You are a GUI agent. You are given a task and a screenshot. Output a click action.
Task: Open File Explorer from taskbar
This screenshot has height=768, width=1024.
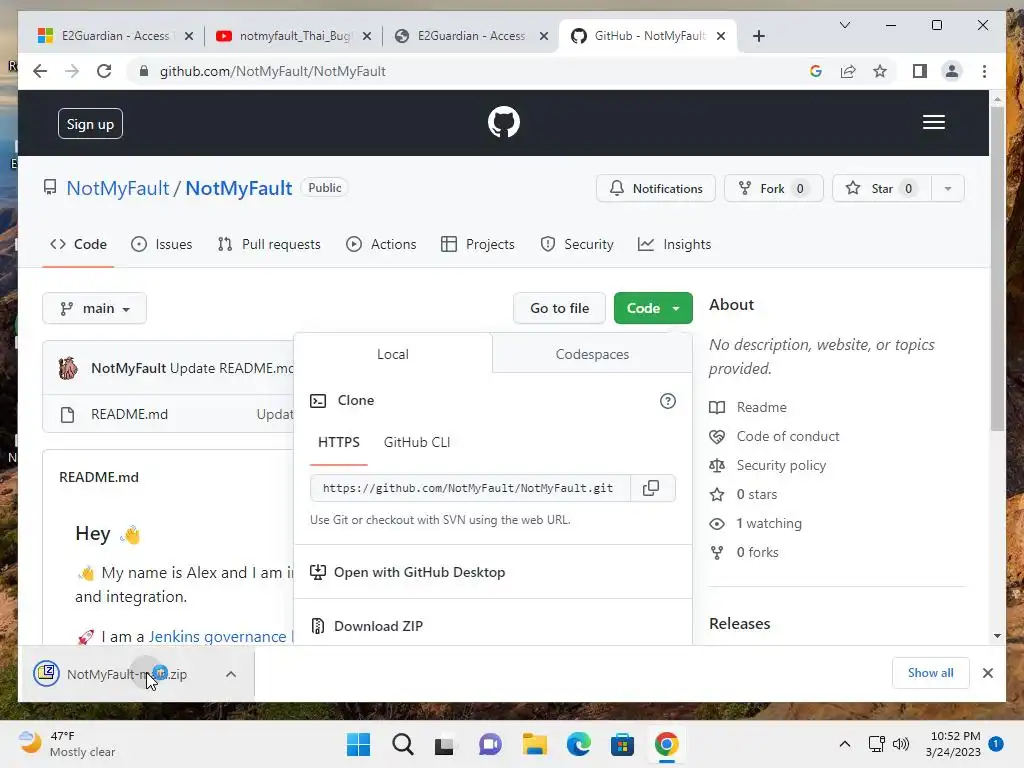pos(534,744)
